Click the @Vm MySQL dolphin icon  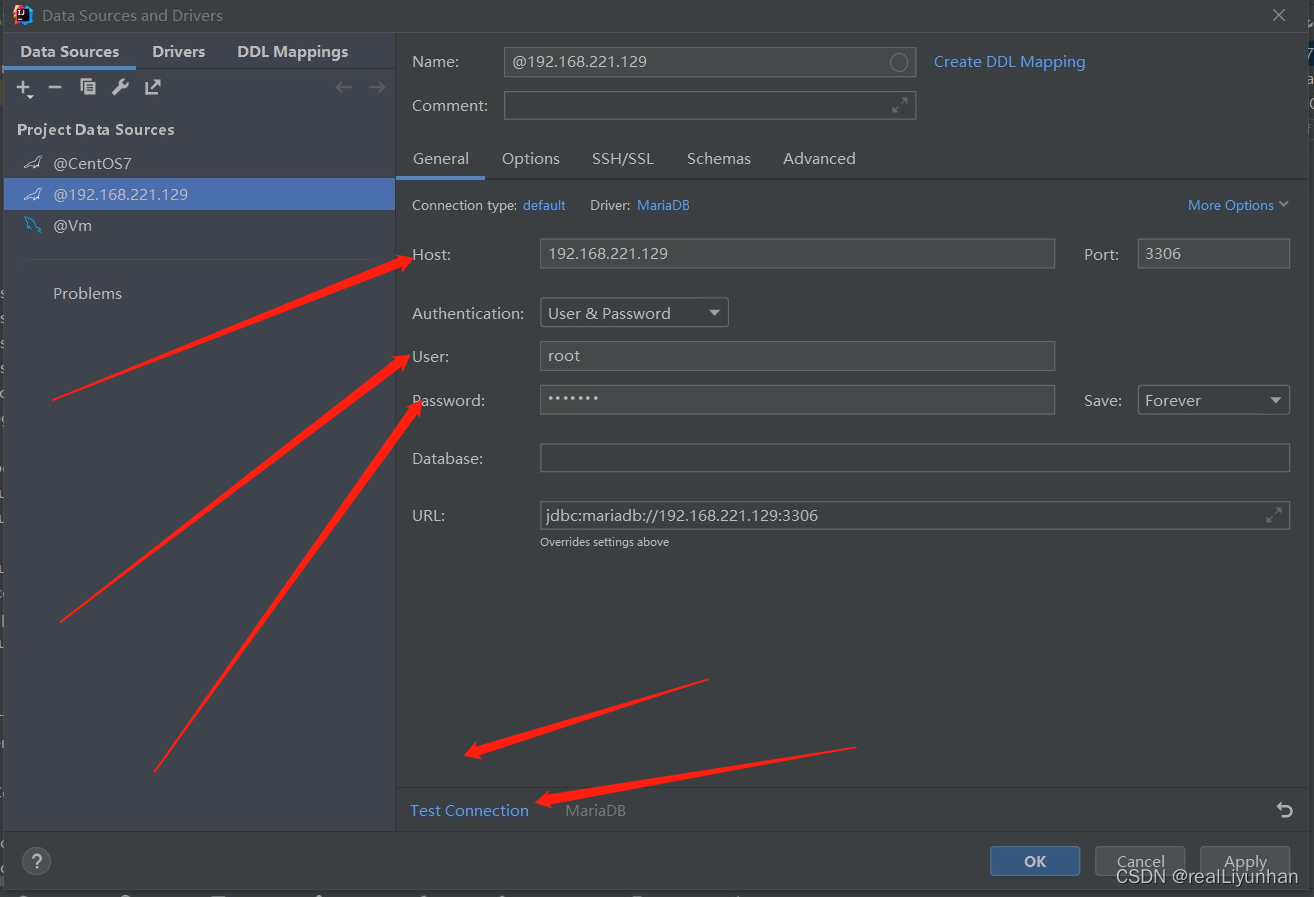(x=33, y=225)
